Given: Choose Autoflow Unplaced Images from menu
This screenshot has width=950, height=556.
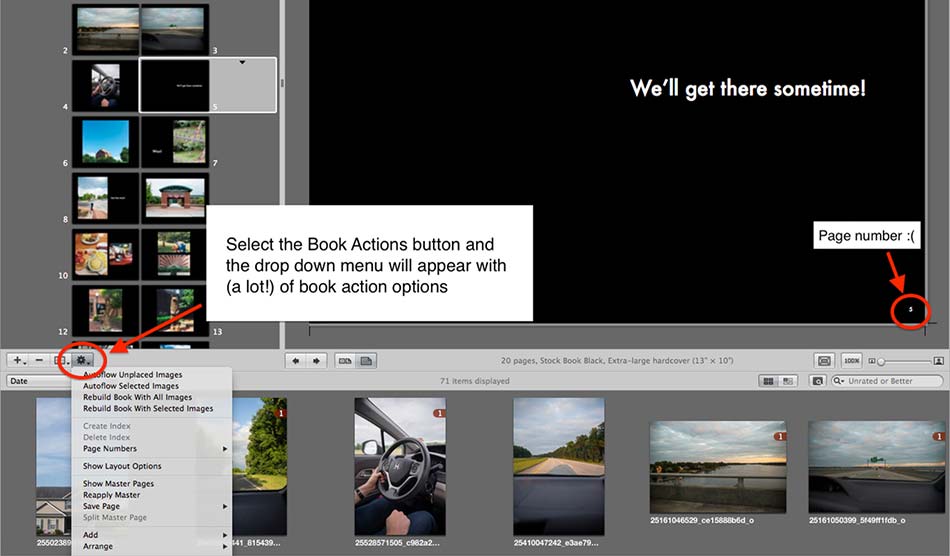Looking at the screenshot, I should (132, 374).
